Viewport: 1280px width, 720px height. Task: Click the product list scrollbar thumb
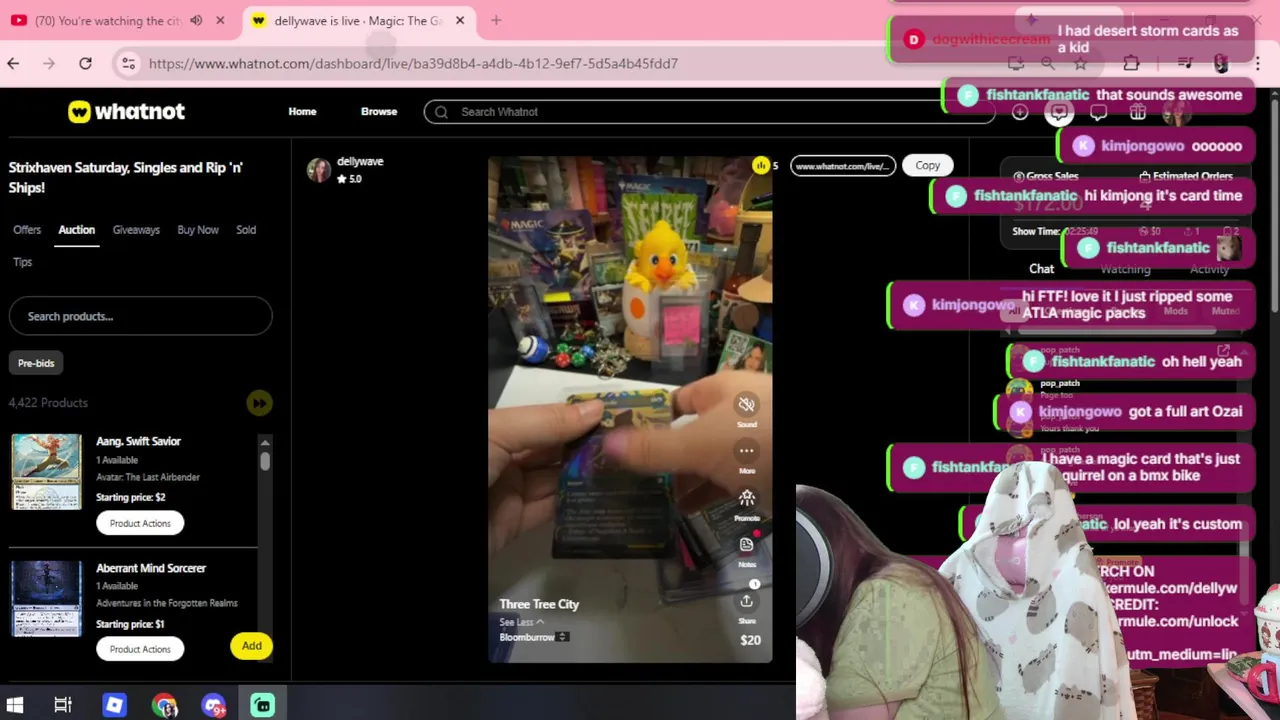[x=265, y=461]
